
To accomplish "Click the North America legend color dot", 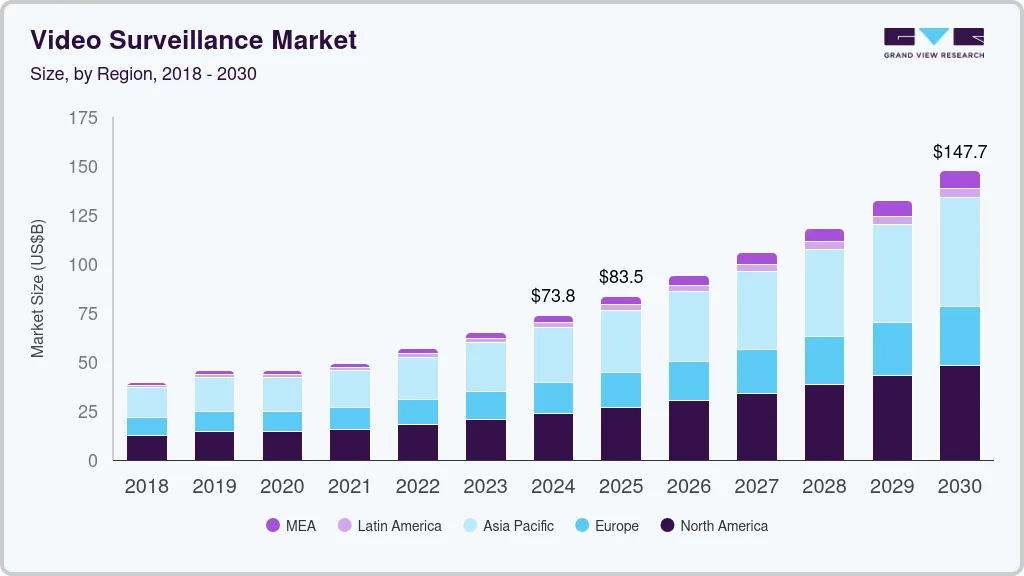I will [x=666, y=526].
